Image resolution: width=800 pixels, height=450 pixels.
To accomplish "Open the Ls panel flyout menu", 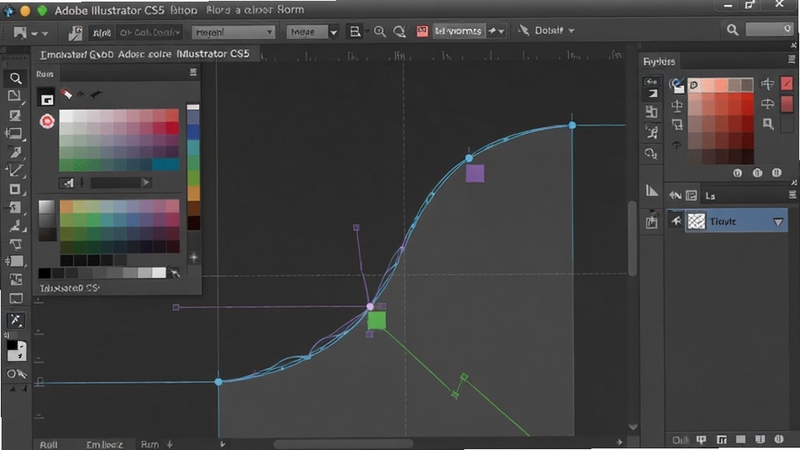I will pyautogui.click(x=792, y=195).
